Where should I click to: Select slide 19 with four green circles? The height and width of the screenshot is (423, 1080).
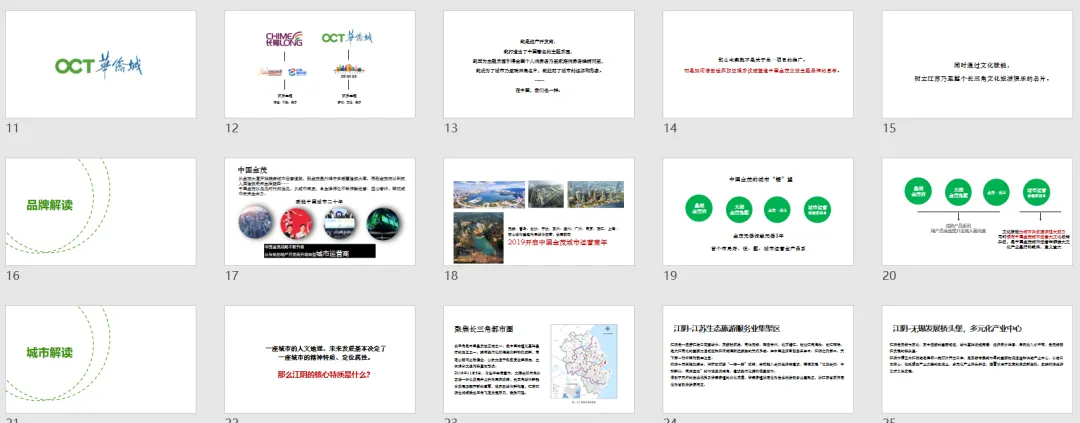click(758, 212)
